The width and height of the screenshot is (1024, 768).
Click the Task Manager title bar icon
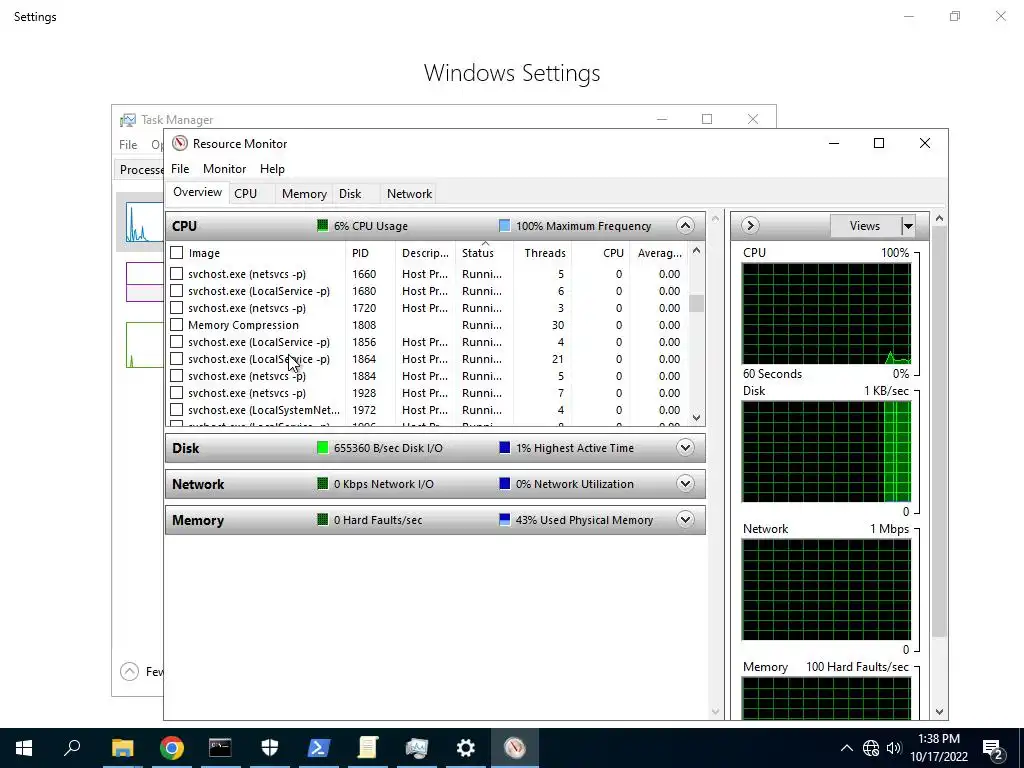point(128,120)
